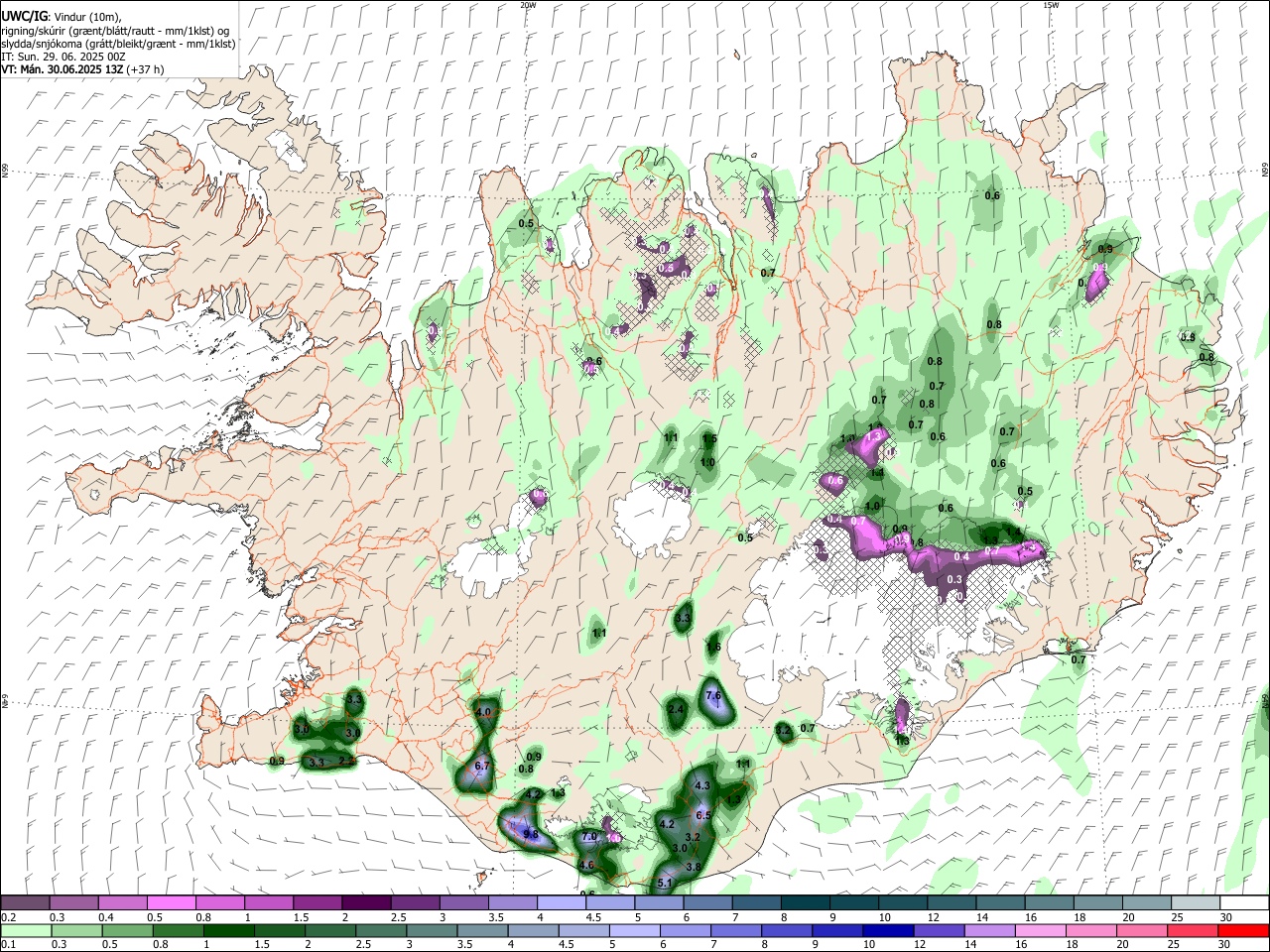Select the slate blue 6 swatch in the upper legend row
The width and height of the screenshot is (1270, 952).
[x=707, y=903]
